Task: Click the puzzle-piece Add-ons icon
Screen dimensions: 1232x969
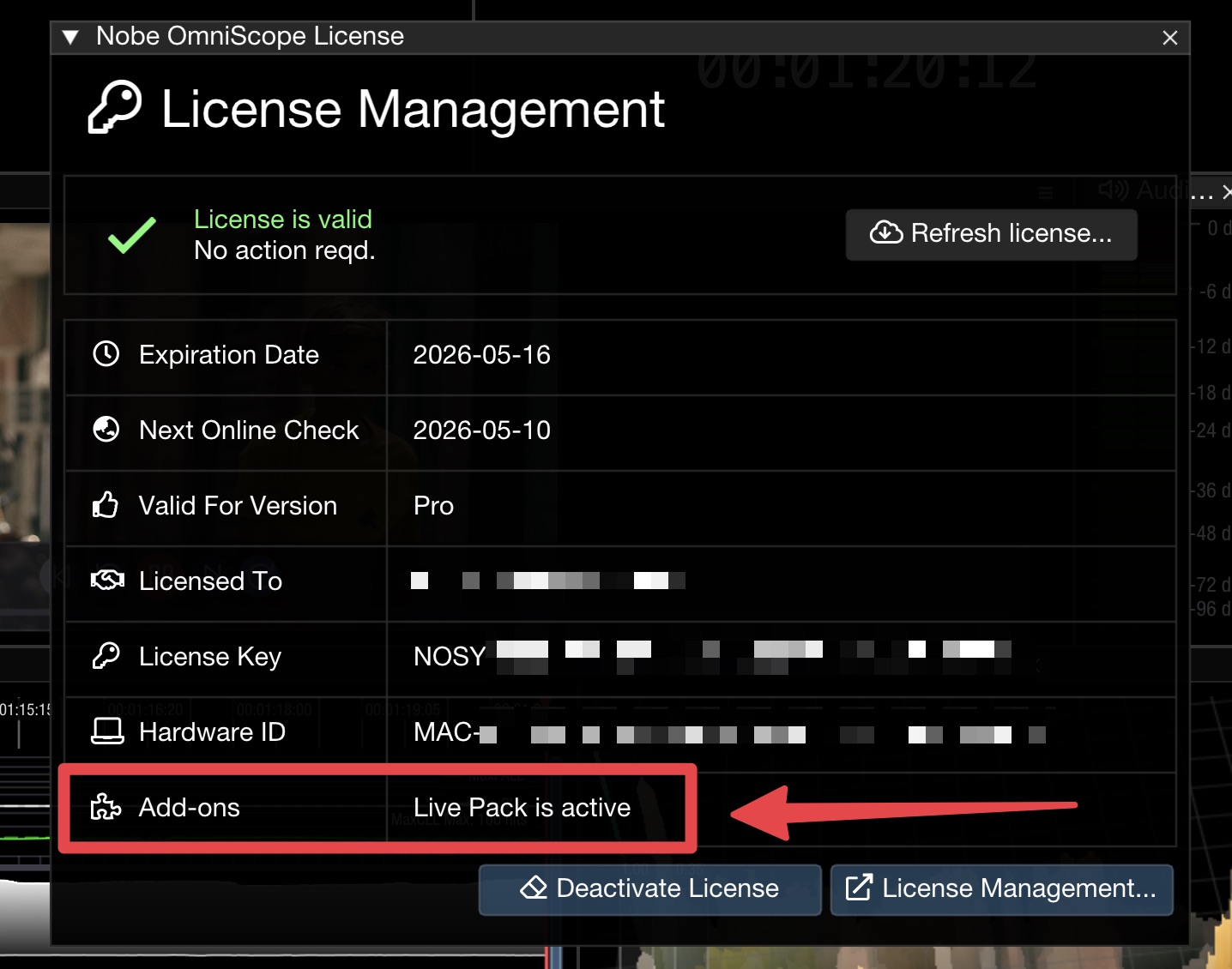Action: pos(106,807)
